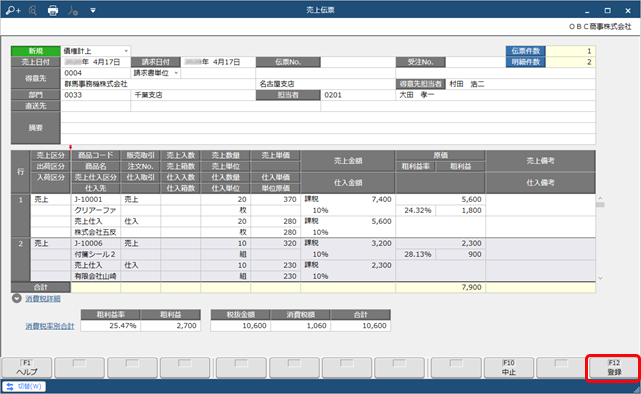The image size is (641, 394).
Task: Click the 売上単価 column header
Action: pyautogui.click(x=276, y=155)
